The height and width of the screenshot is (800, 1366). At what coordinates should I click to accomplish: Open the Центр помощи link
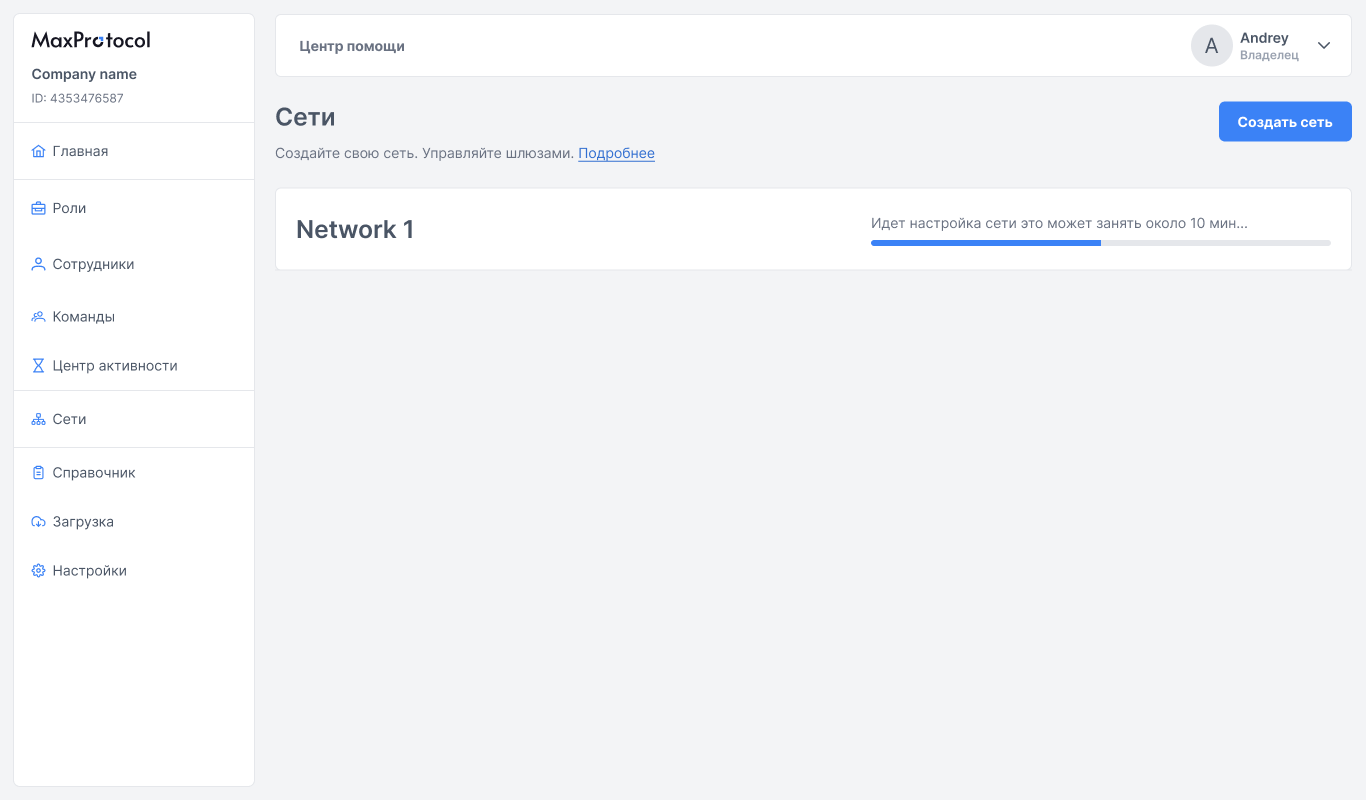[x=352, y=46]
